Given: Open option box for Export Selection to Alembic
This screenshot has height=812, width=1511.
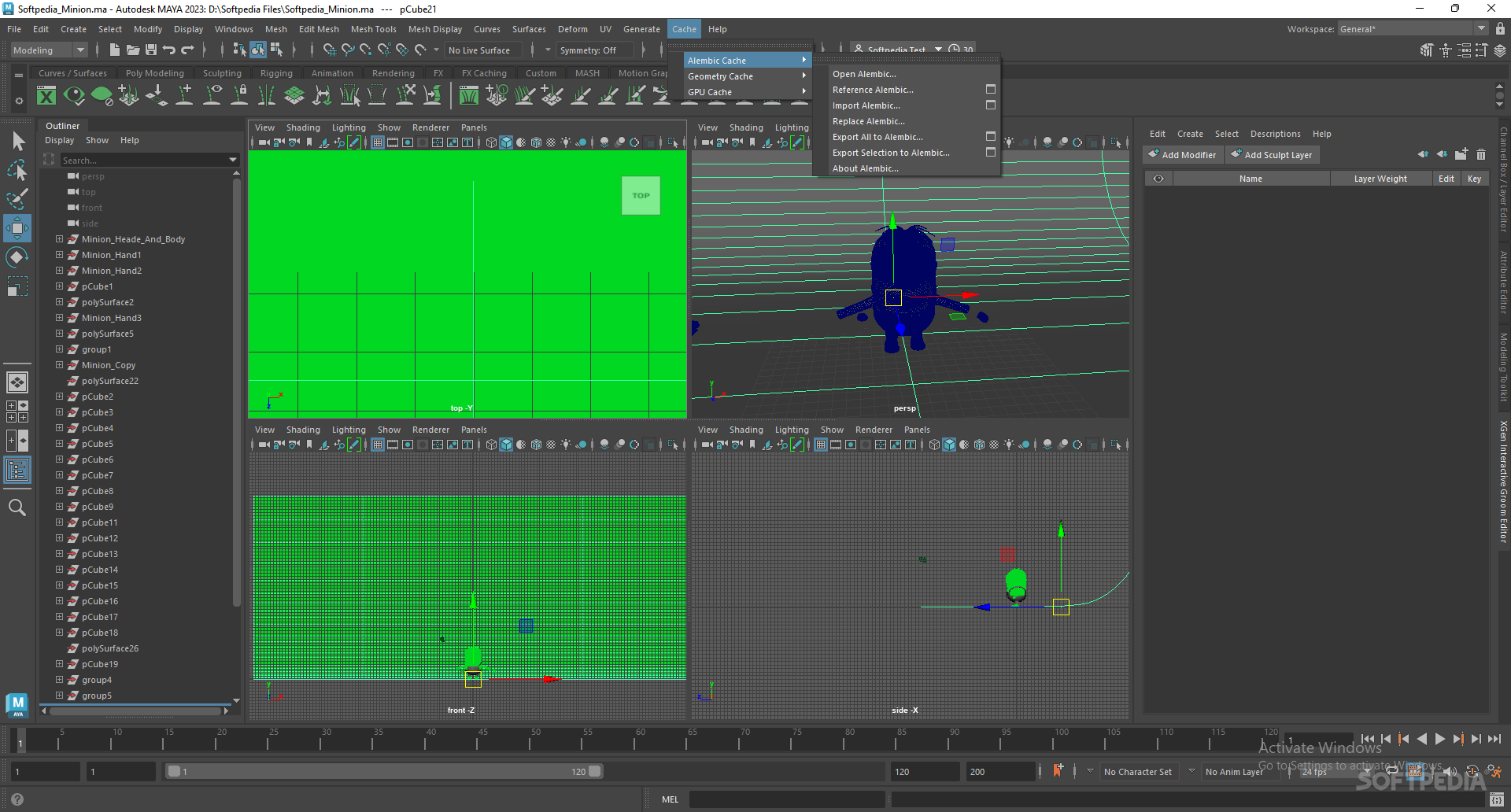Looking at the screenshot, I should tap(991, 153).
